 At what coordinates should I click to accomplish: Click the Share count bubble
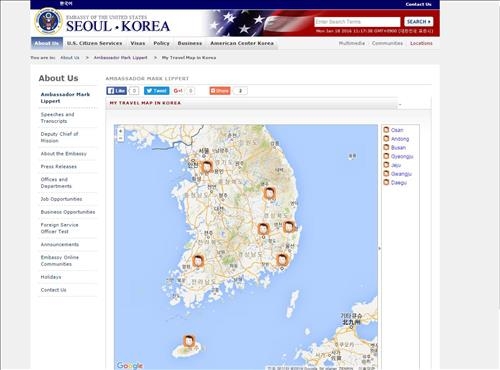tap(240, 91)
